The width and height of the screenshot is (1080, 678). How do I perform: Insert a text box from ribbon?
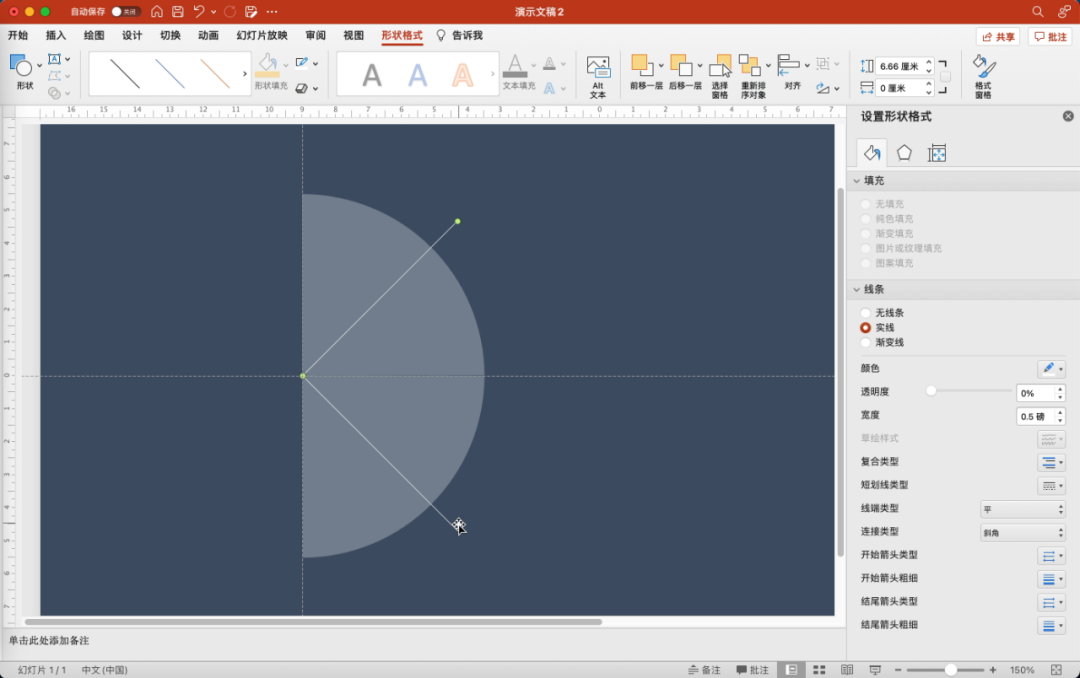pos(54,59)
